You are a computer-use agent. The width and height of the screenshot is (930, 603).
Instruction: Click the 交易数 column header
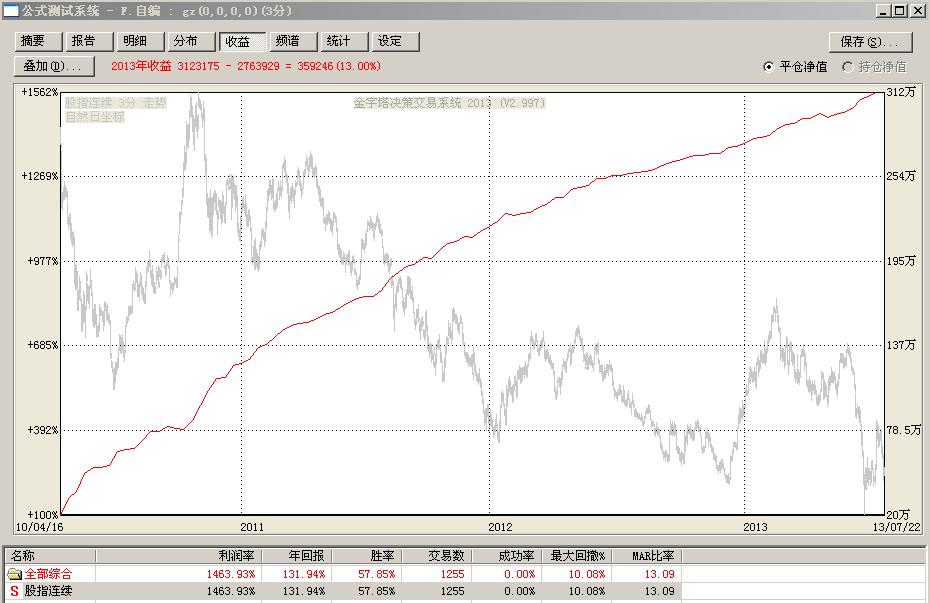point(438,556)
